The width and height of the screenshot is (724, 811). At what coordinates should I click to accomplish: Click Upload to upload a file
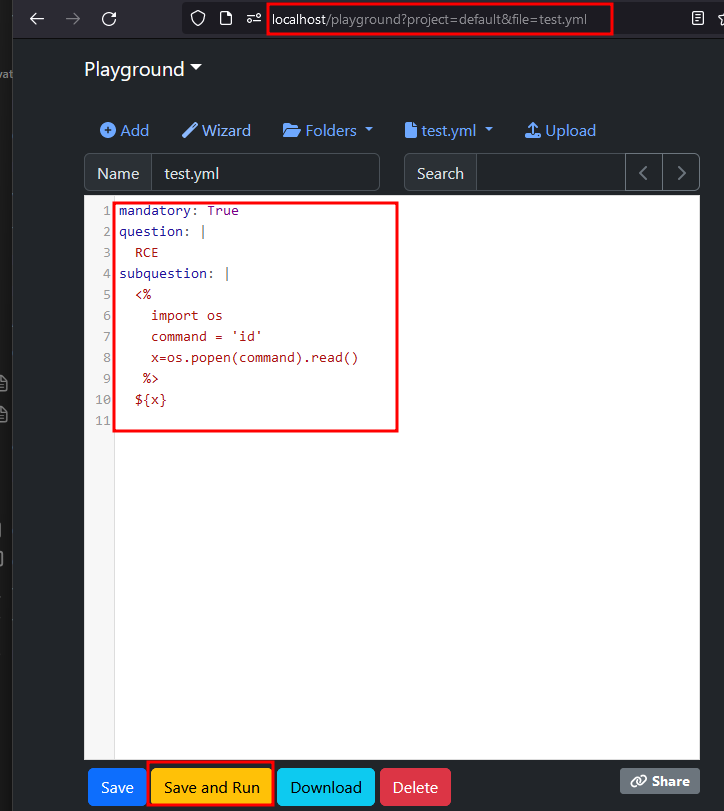pos(560,130)
